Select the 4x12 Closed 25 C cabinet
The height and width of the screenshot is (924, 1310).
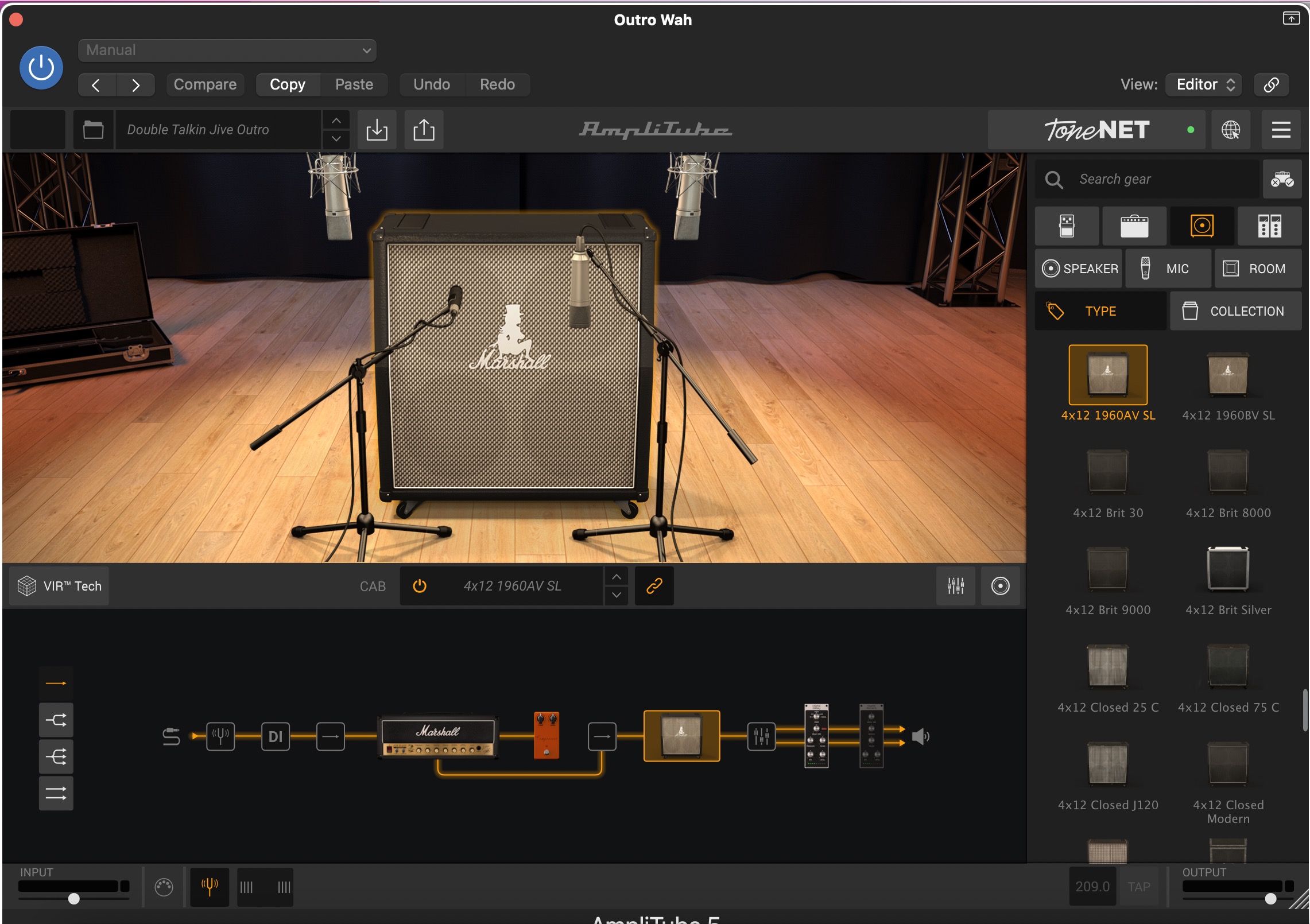(x=1108, y=677)
